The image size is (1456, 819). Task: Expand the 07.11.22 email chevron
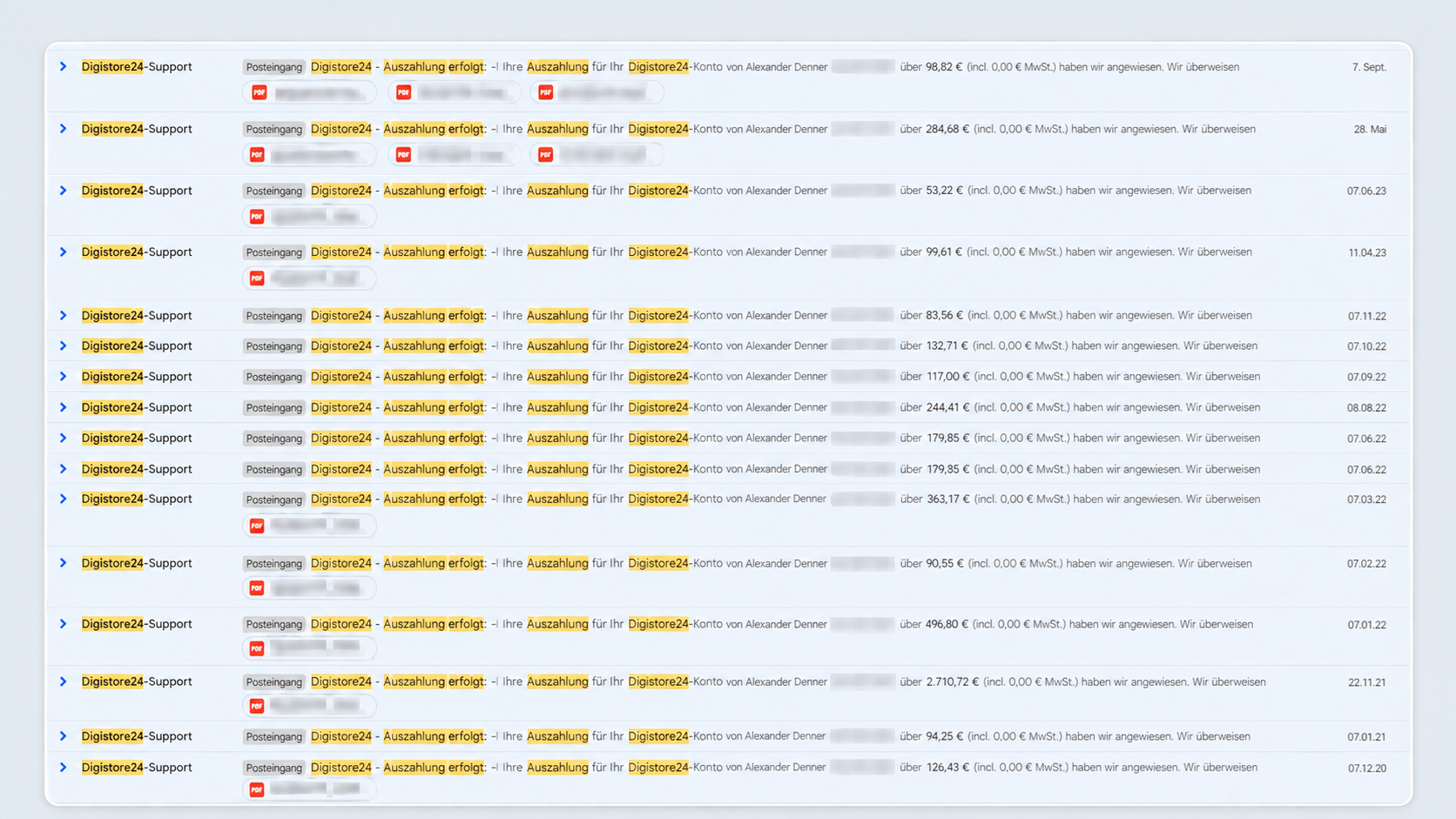tap(63, 315)
